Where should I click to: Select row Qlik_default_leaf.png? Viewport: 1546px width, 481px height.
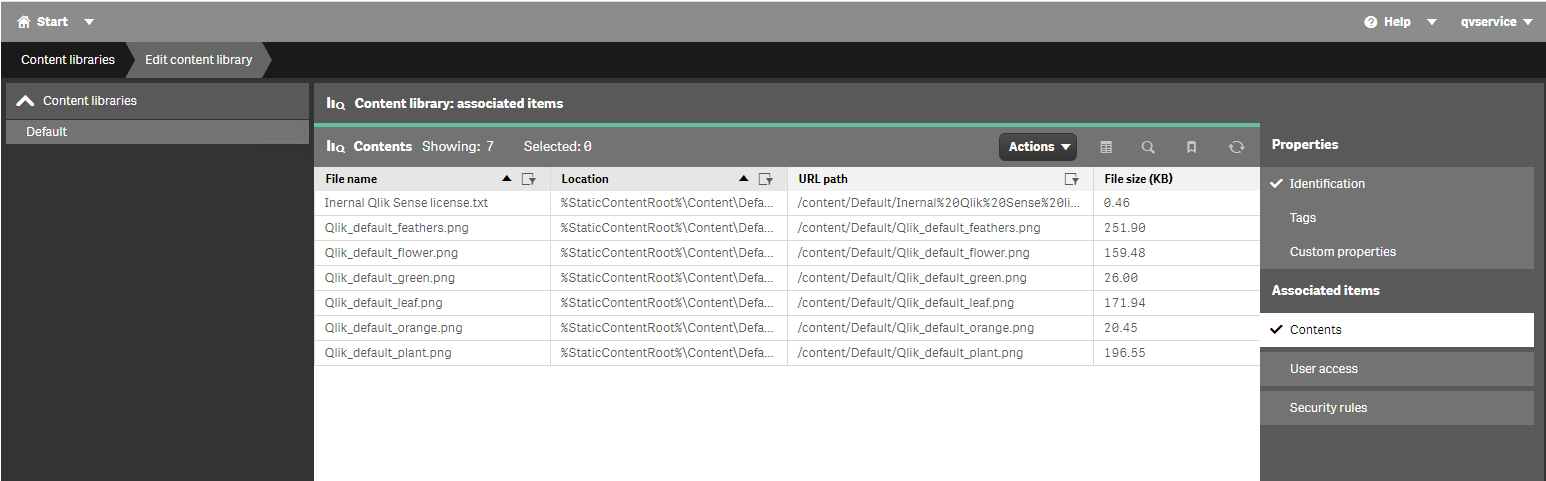coord(786,303)
